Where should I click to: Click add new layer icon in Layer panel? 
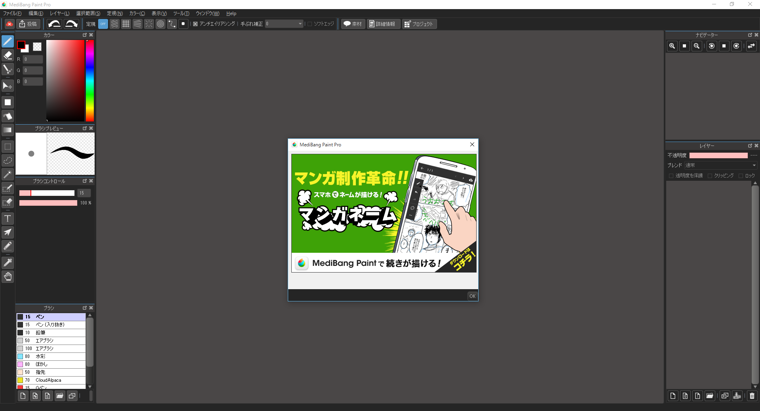pos(673,396)
